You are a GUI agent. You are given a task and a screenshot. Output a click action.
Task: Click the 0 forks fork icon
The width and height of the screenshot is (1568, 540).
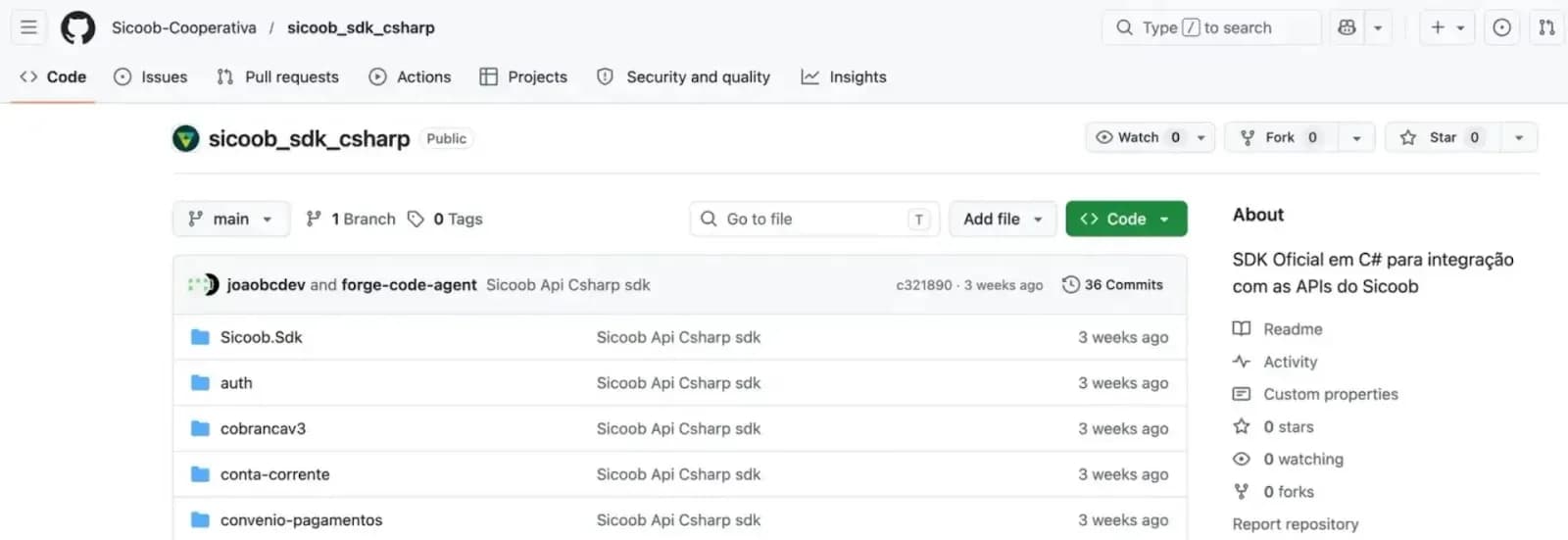tap(1242, 491)
